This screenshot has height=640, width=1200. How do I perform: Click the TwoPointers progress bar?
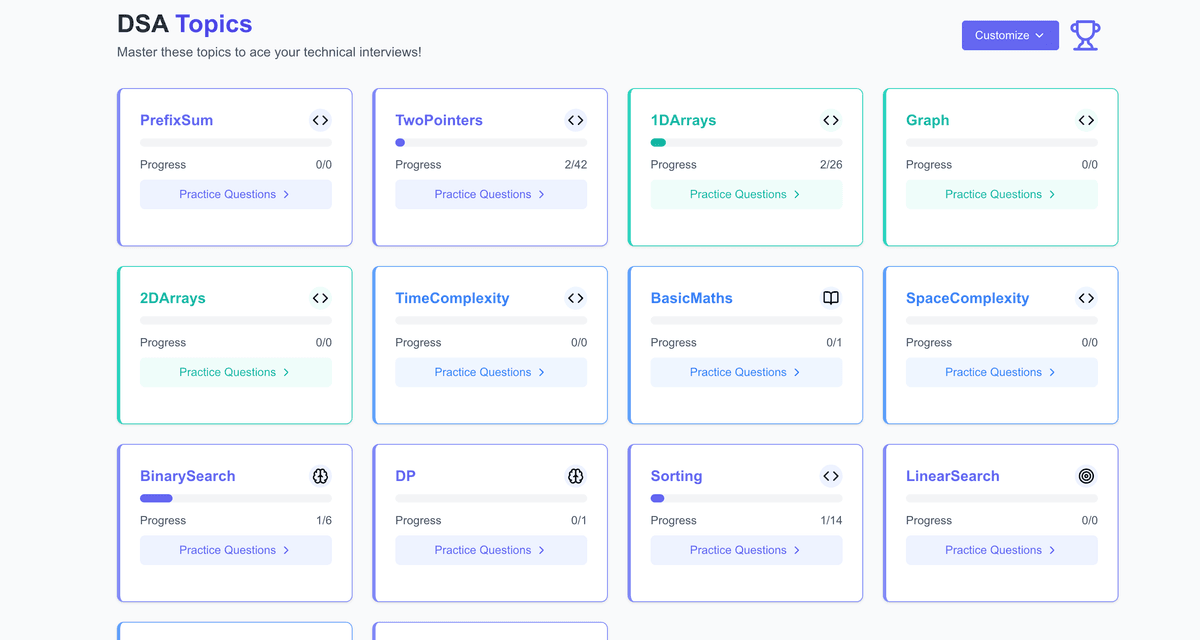tap(491, 143)
